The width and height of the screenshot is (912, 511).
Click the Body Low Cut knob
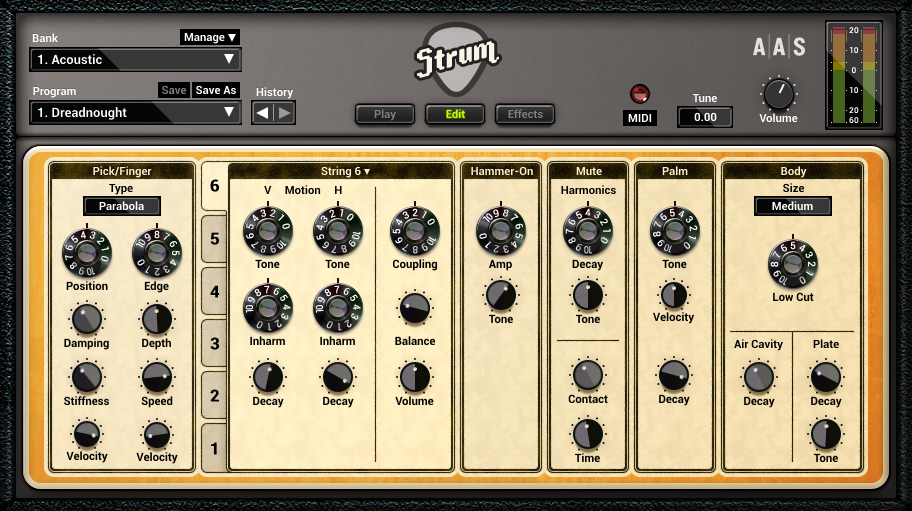pos(793,265)
